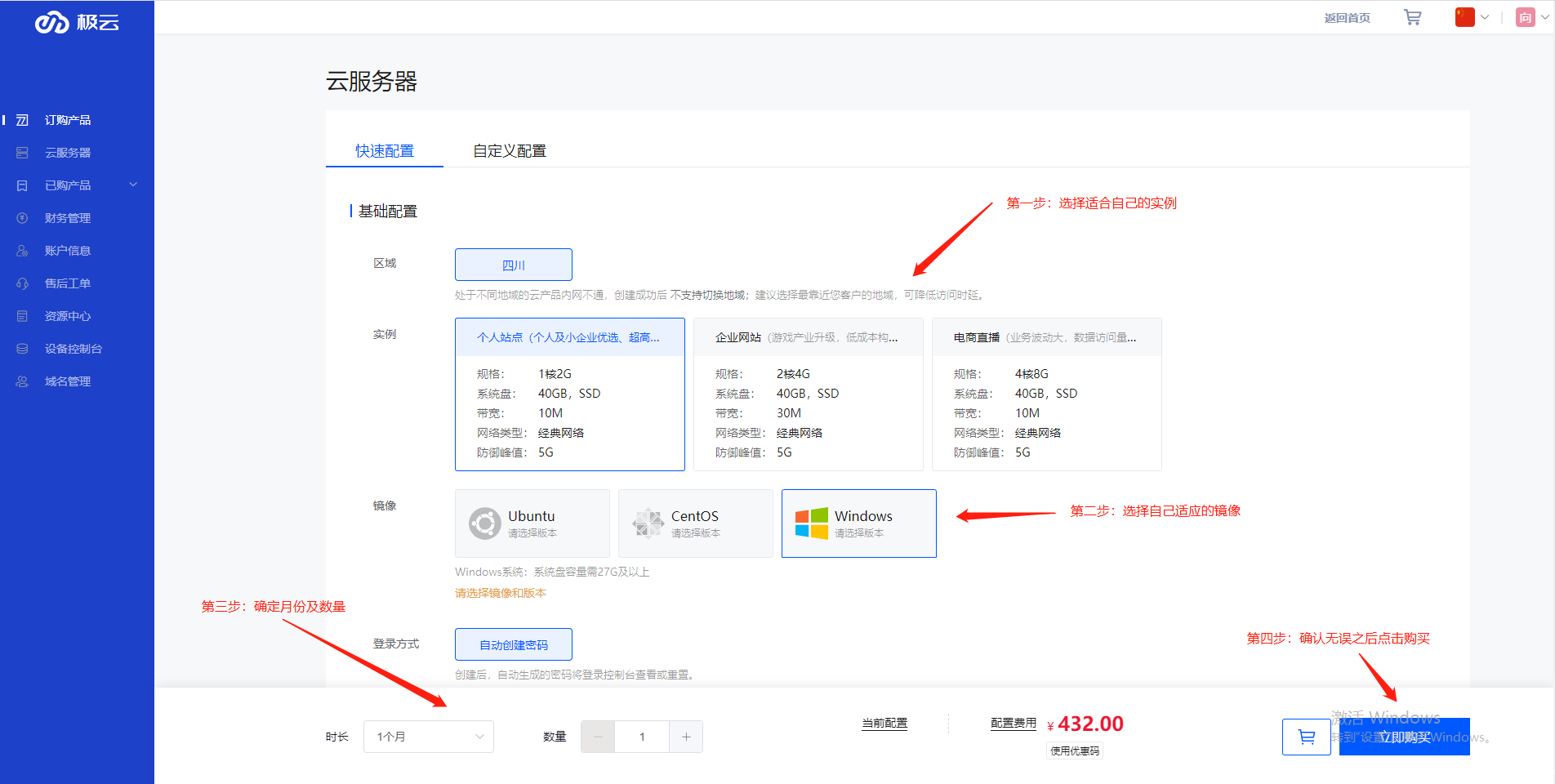Click the 极云 logo in sidebar
This screenshot has width=1555, height=784.
(x=77, y=22)
